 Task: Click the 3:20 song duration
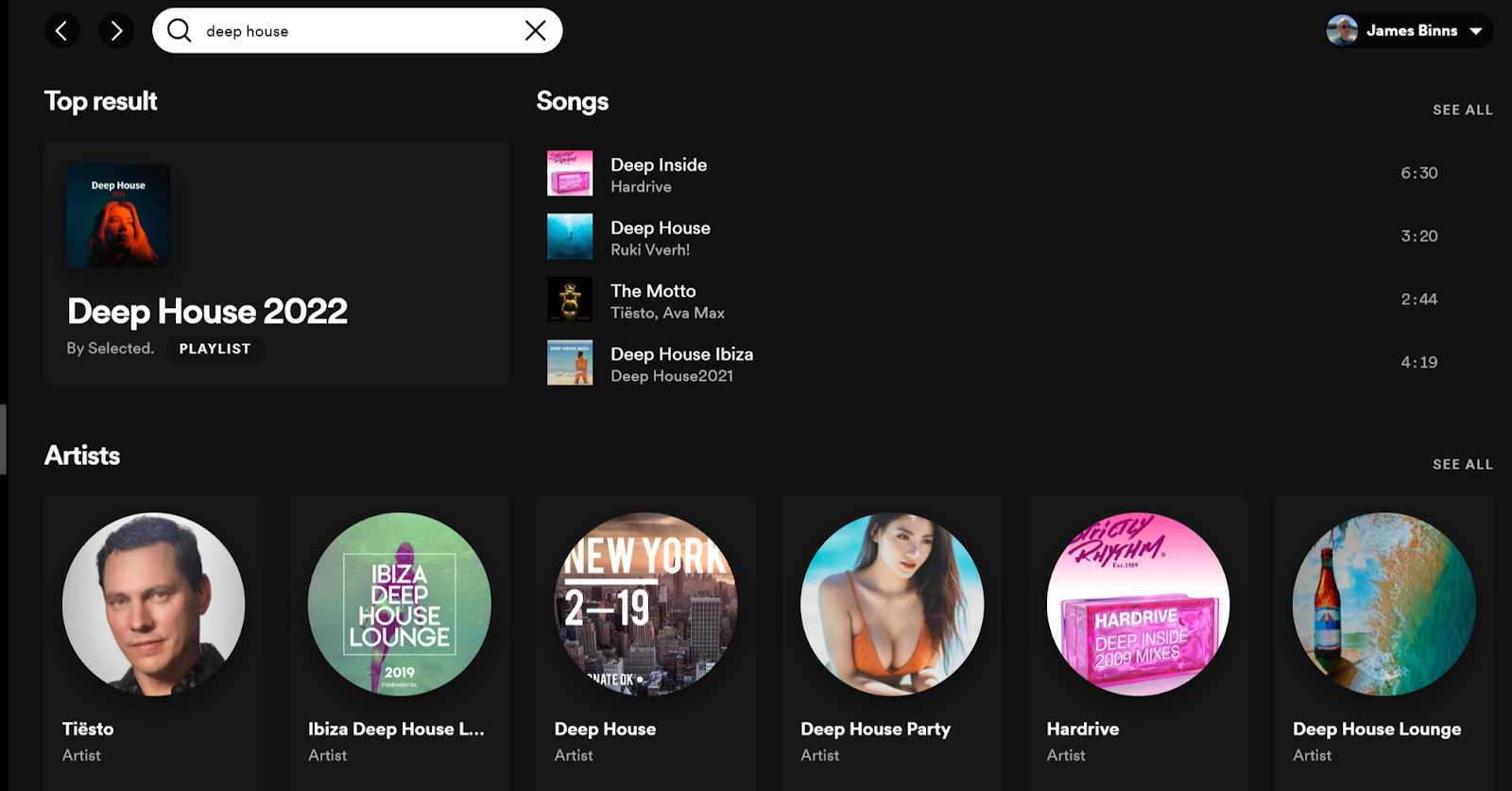(x=1418, y=236)
